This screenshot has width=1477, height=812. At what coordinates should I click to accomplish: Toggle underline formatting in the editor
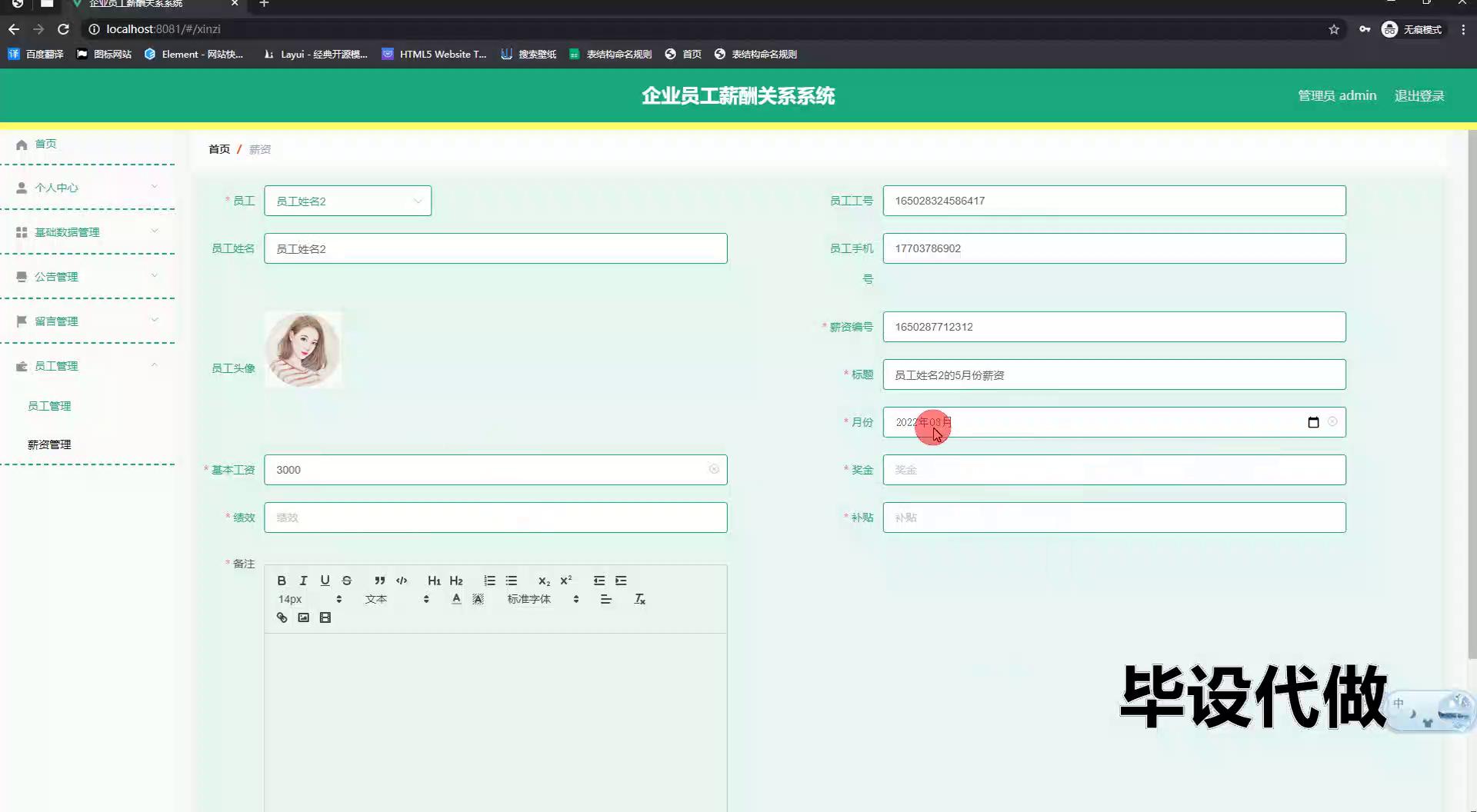(x=325, y=581)
